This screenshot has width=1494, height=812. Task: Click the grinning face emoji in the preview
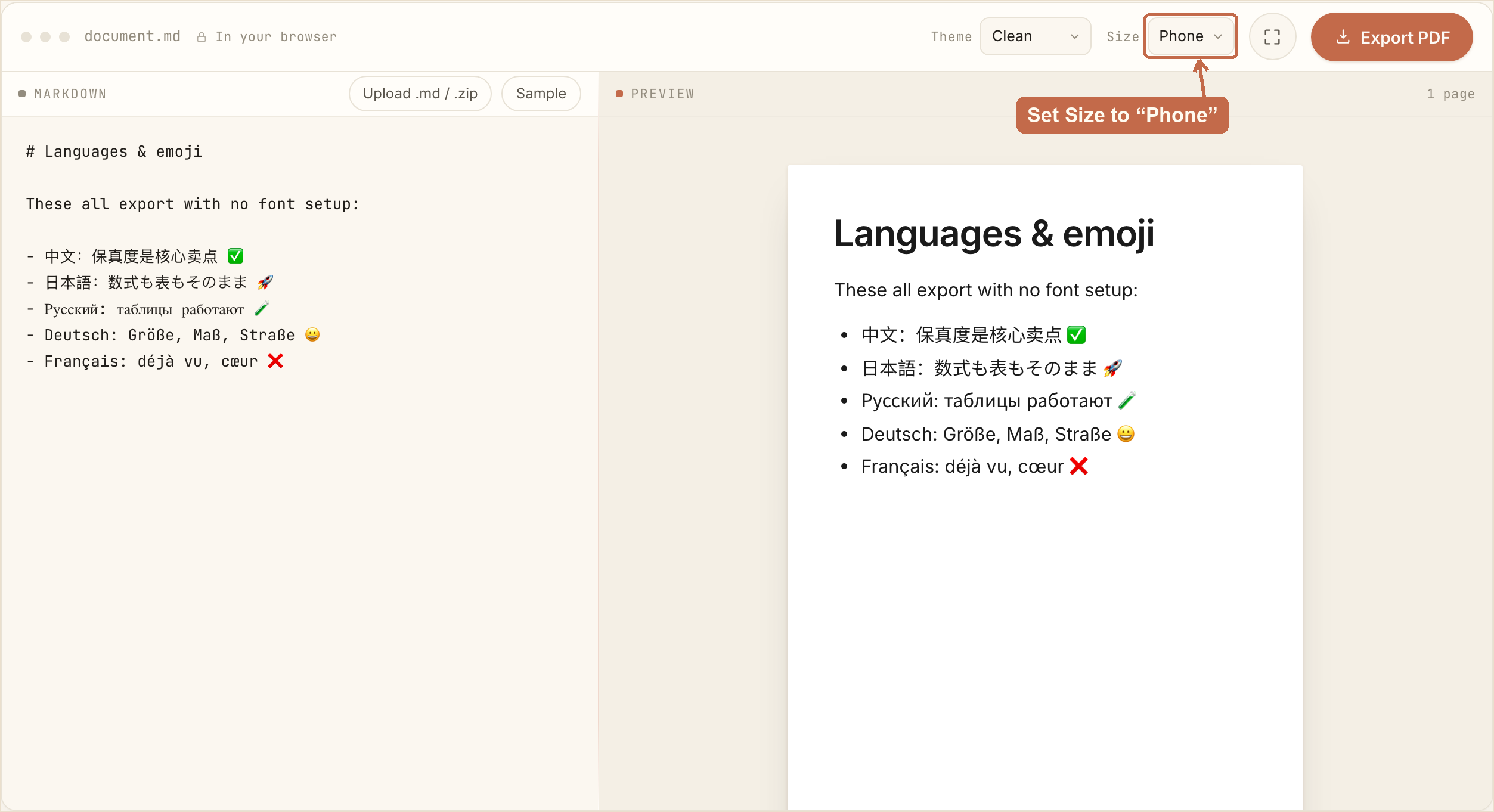point(1126,433)
